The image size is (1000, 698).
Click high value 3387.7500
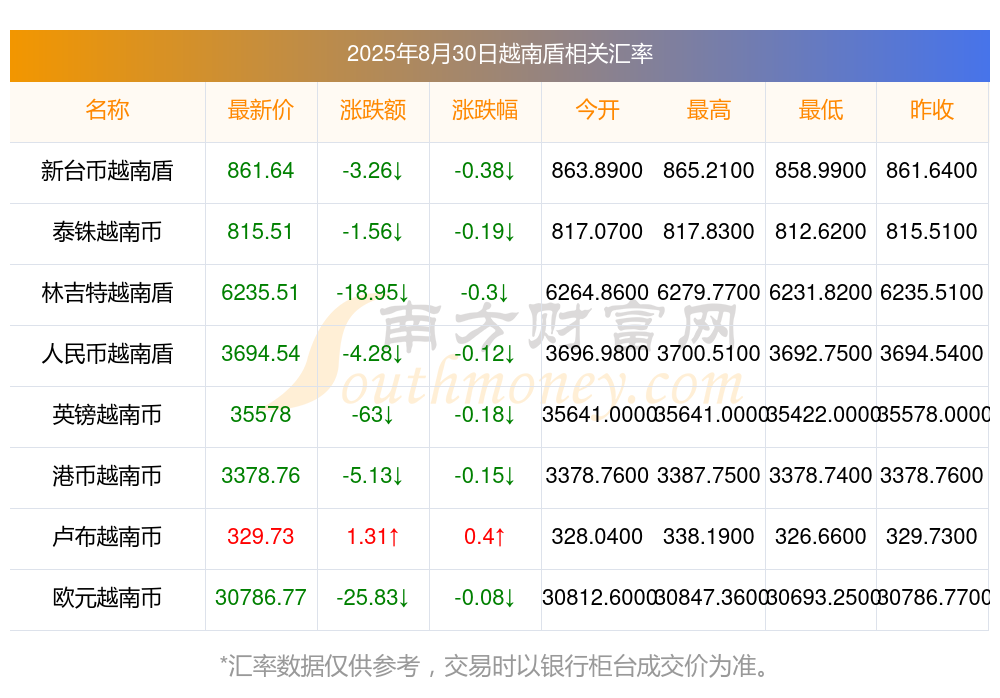[709, 475]
